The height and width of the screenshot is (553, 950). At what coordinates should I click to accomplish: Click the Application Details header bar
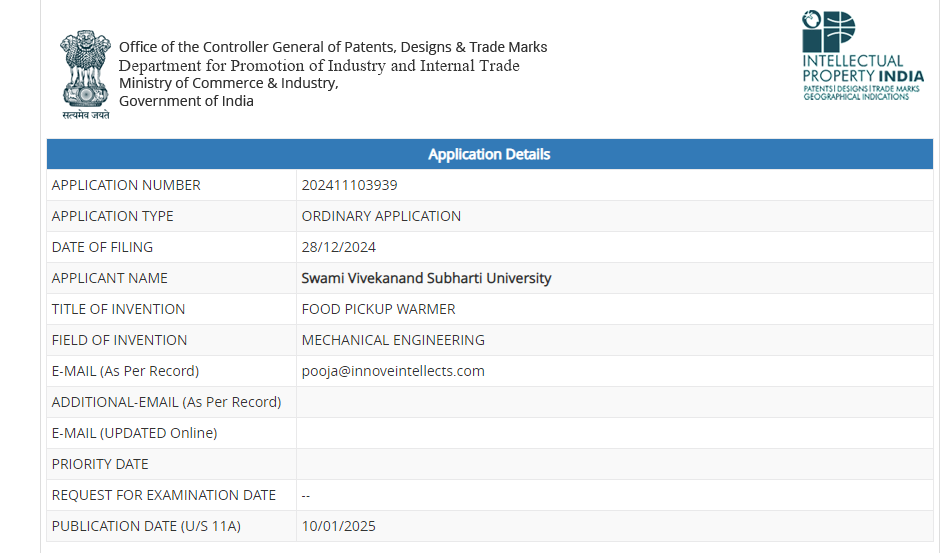click(x=489, y=154)
